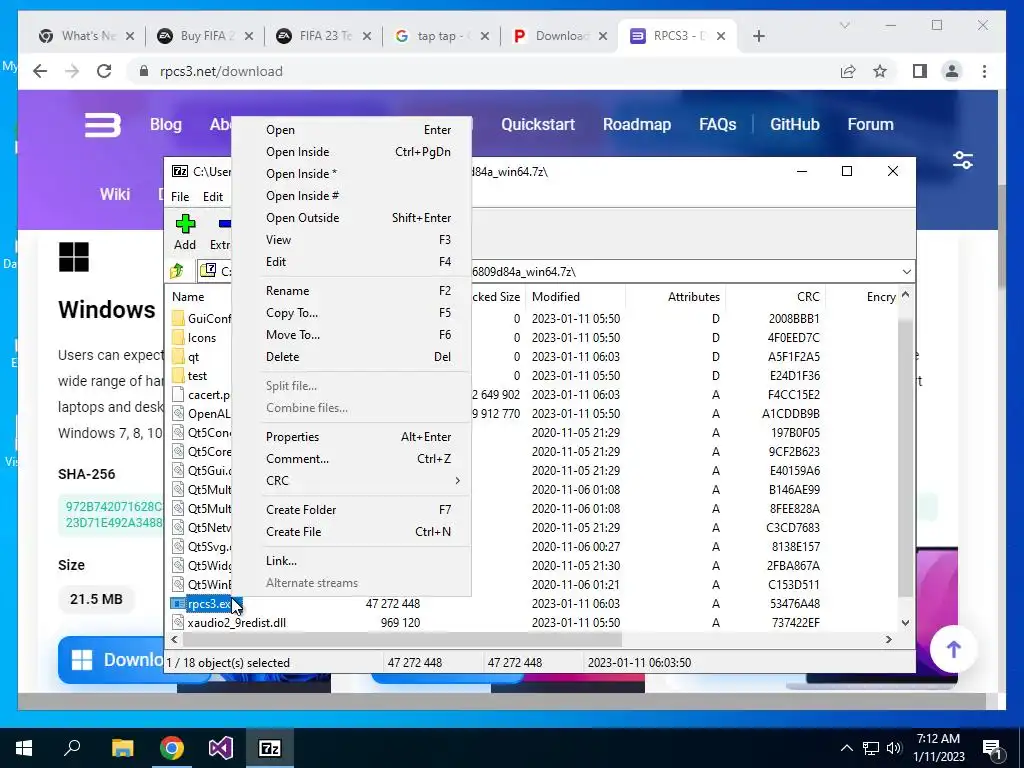Reload the page in Chrome
Viewport: 1024px width, 768px height.
coord(104,71)
